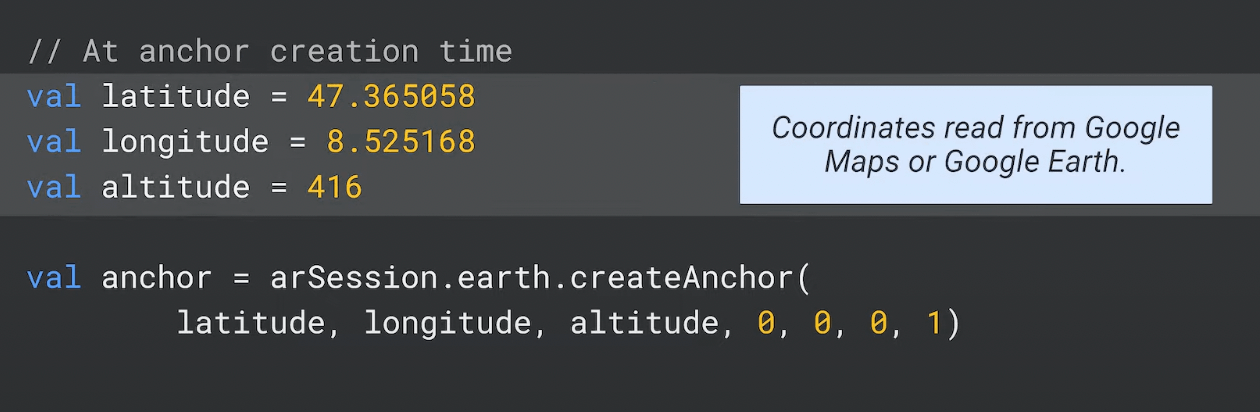The width and height of the screenshot is (1260, 412).
Task: Click the latitude argument in createAnchor call
Action: 251,323
